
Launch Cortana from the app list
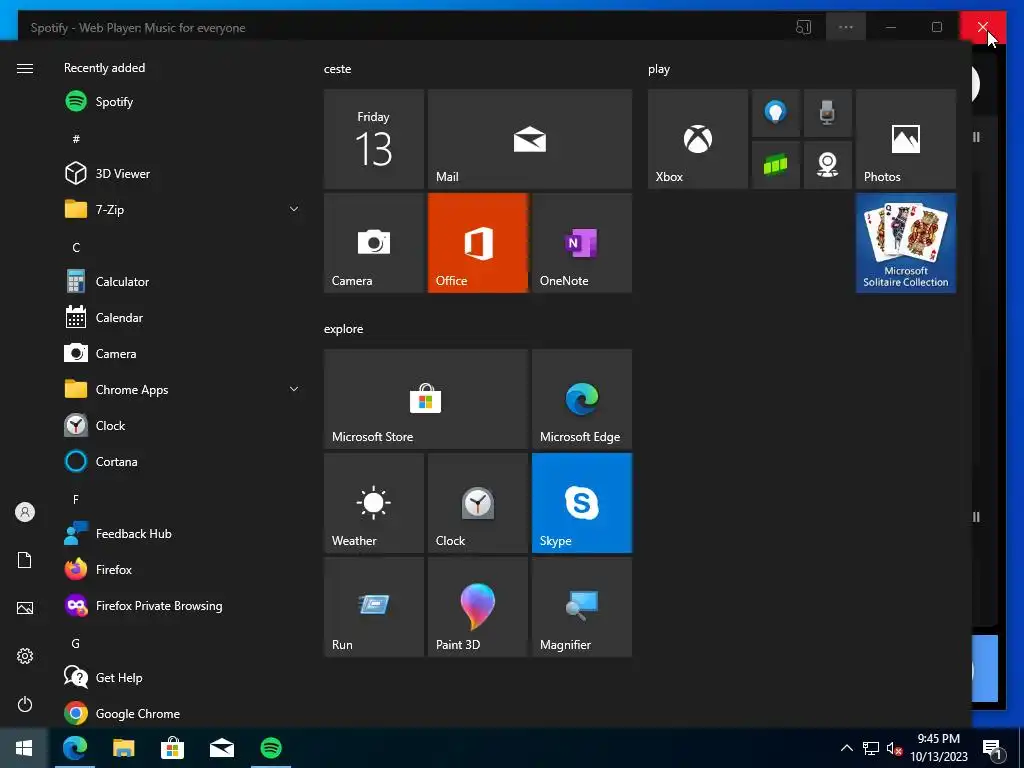point(181,462)
